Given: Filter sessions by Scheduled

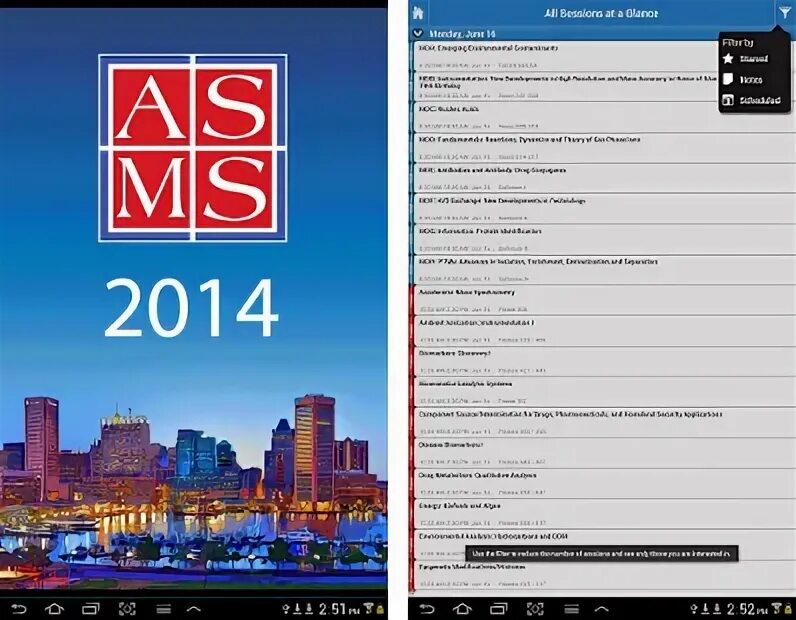Looking at the screenshot, I should pos(751,100).
